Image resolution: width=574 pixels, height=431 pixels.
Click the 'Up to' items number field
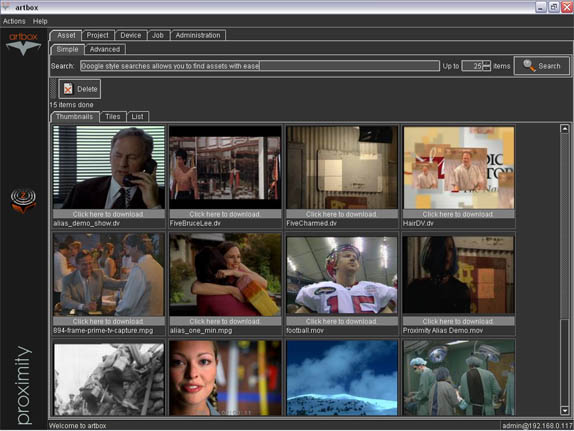coord(472,66)
